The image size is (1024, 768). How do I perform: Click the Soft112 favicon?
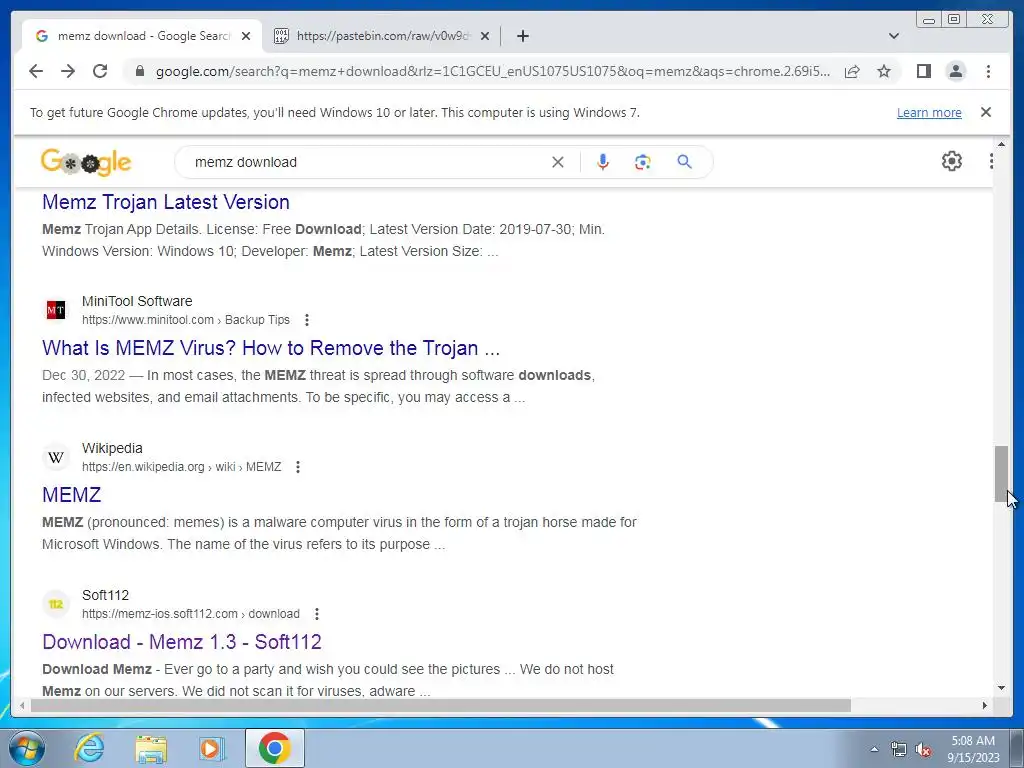[x=56, y=604]
